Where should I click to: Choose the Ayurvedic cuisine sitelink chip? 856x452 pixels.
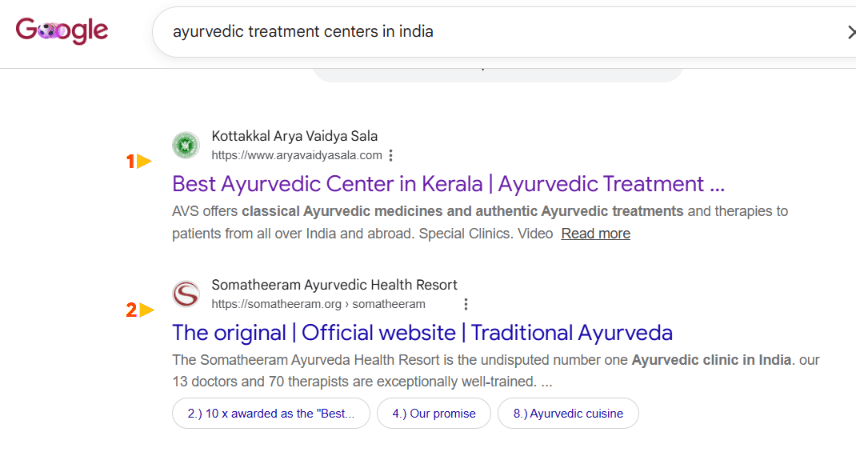click(x=568, y=414)
